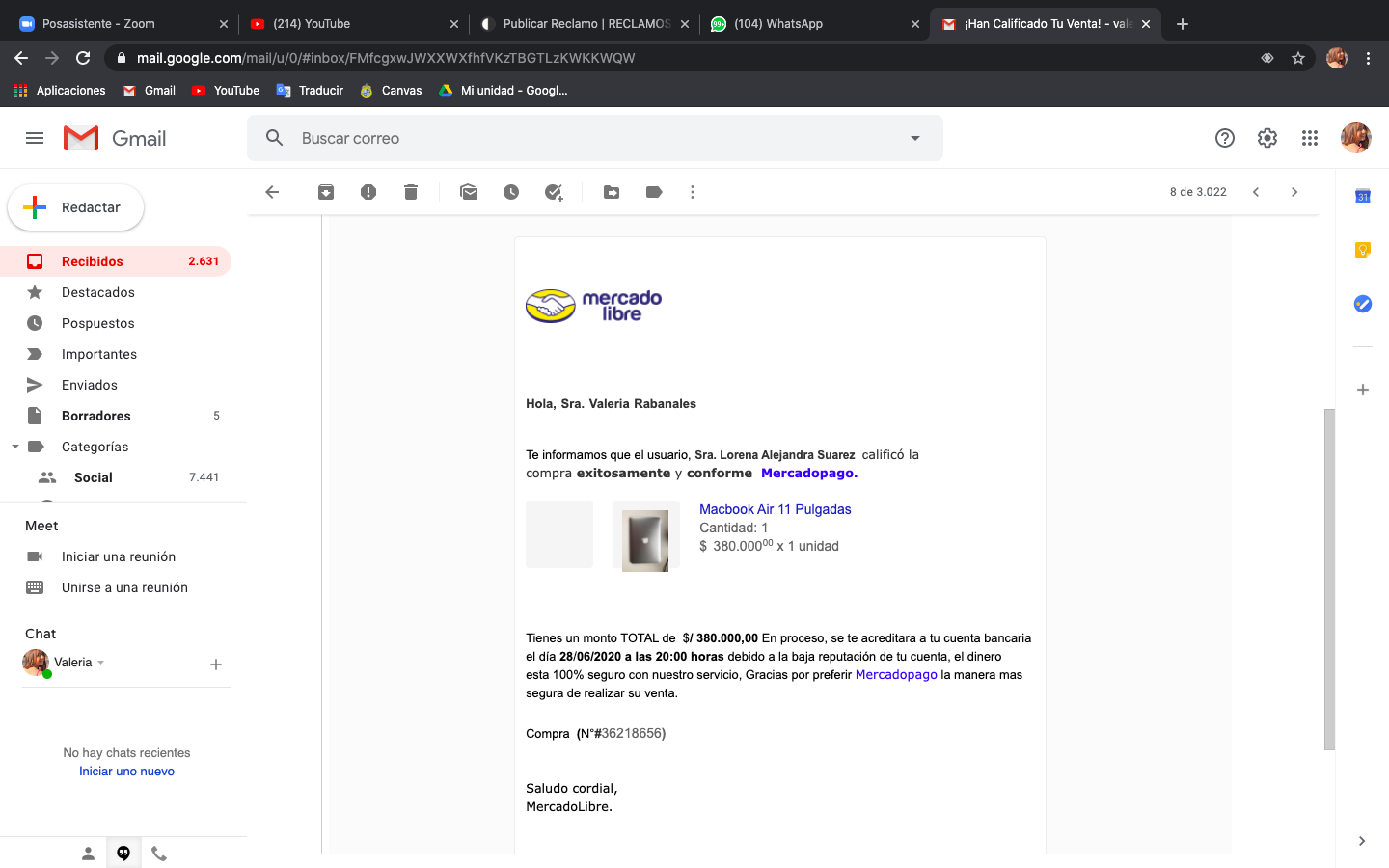Open Recibidos inbox folder
The width and height of the screenshot is (1389, 868).
(116, 261)
